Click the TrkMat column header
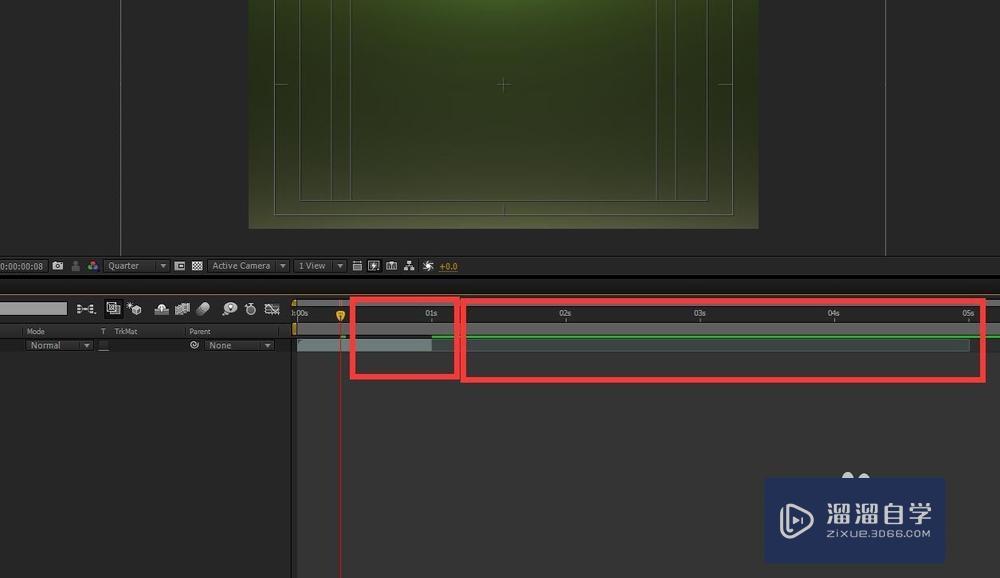The image size is (1000, 578). 126,332
